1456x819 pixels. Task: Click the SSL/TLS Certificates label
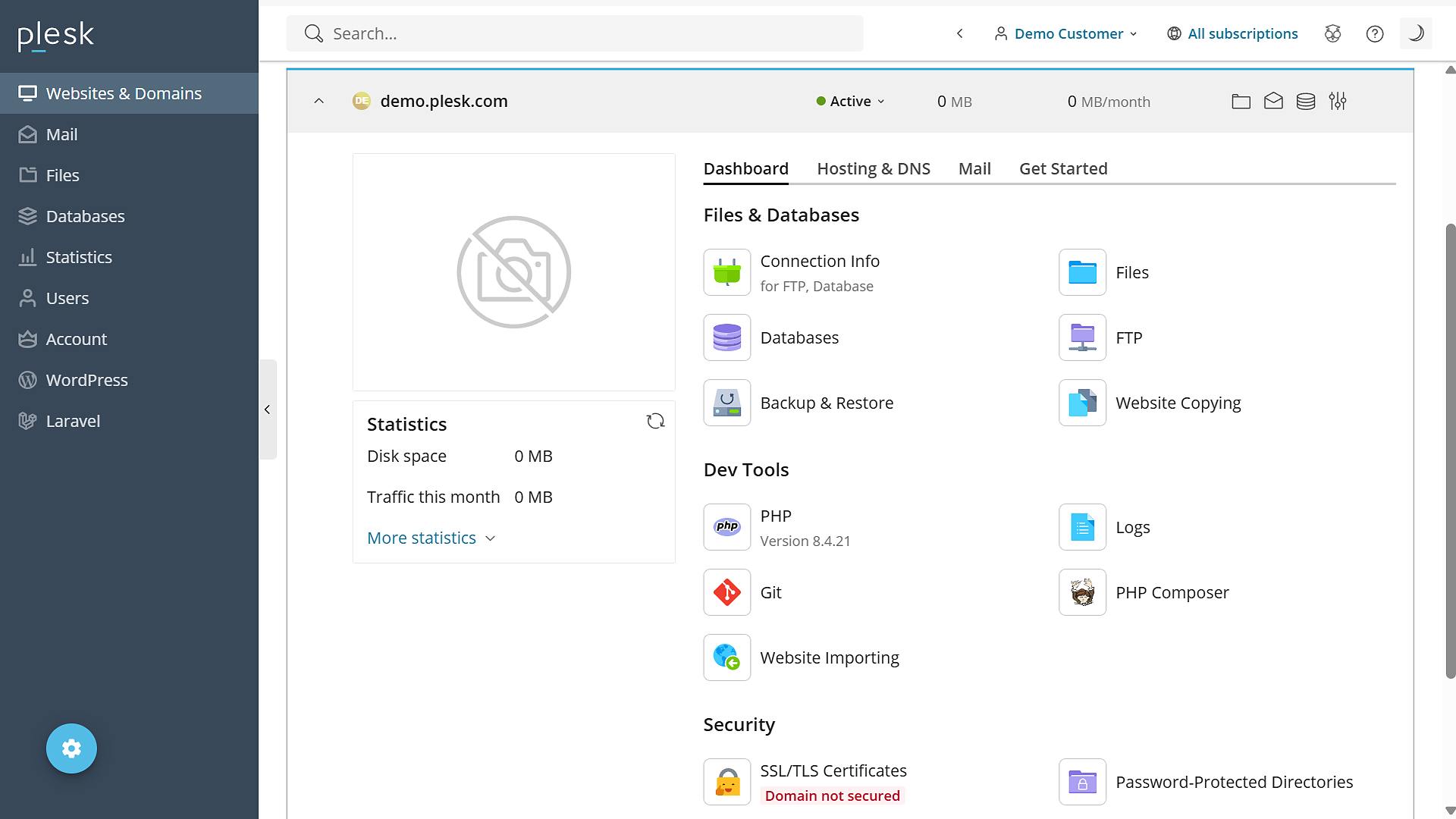pos(833,770)
